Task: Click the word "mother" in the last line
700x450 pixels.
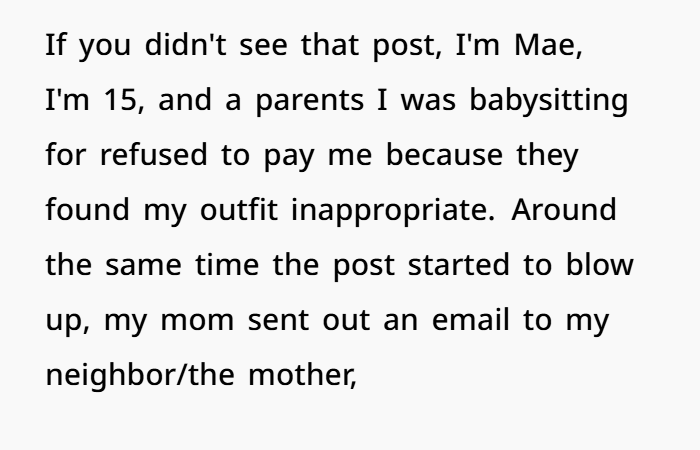Action: tap(302, 375)
